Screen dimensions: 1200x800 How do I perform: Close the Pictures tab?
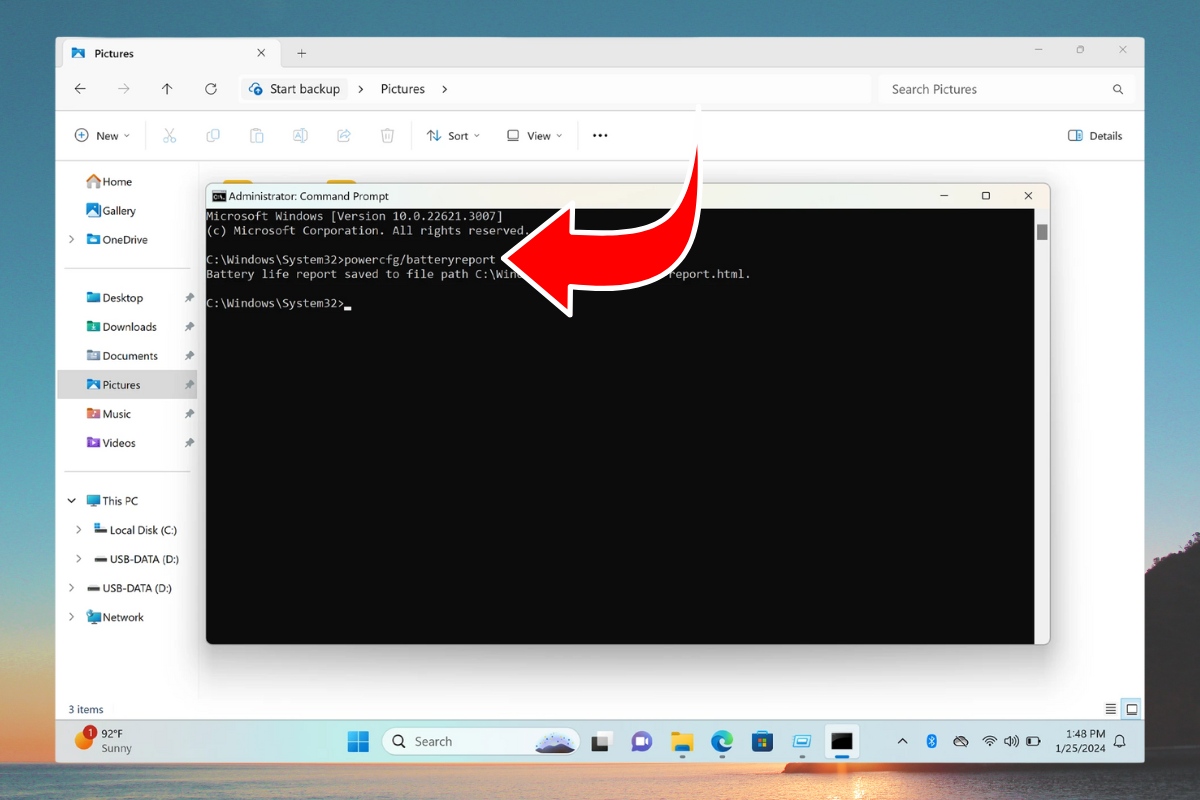tap(261, 53)
